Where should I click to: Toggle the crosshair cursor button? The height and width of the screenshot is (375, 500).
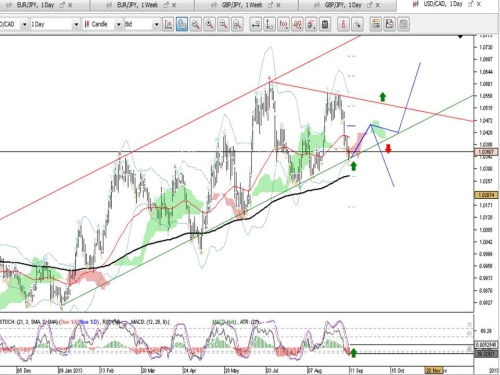(357, 24)
